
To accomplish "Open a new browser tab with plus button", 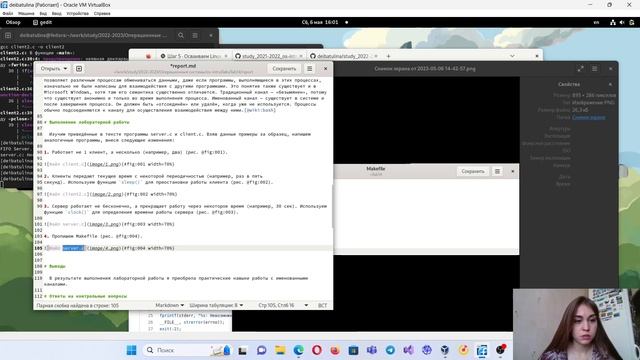I will pos(388,56).
